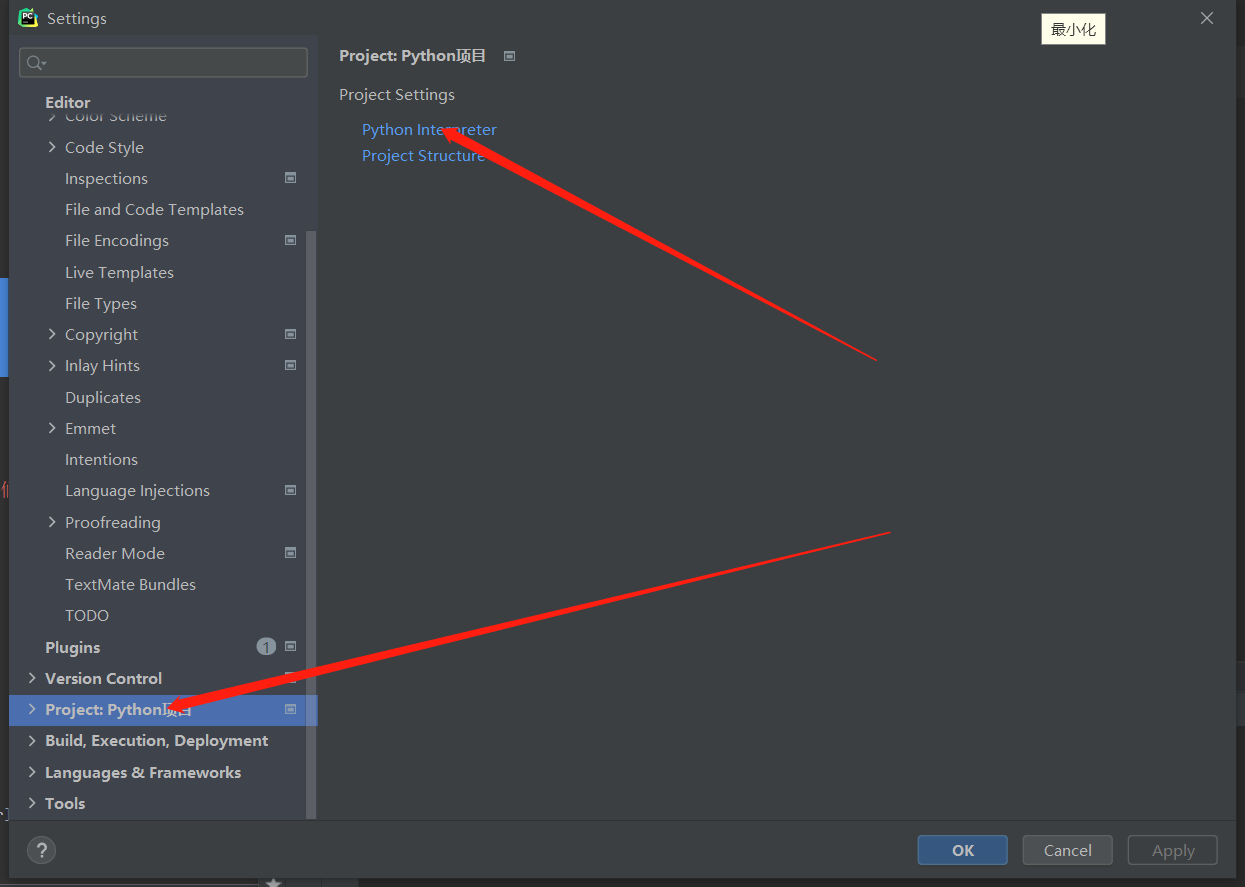1245x887 pixels.
Task: Select the Code Style entry
Action: pos(104,147)
